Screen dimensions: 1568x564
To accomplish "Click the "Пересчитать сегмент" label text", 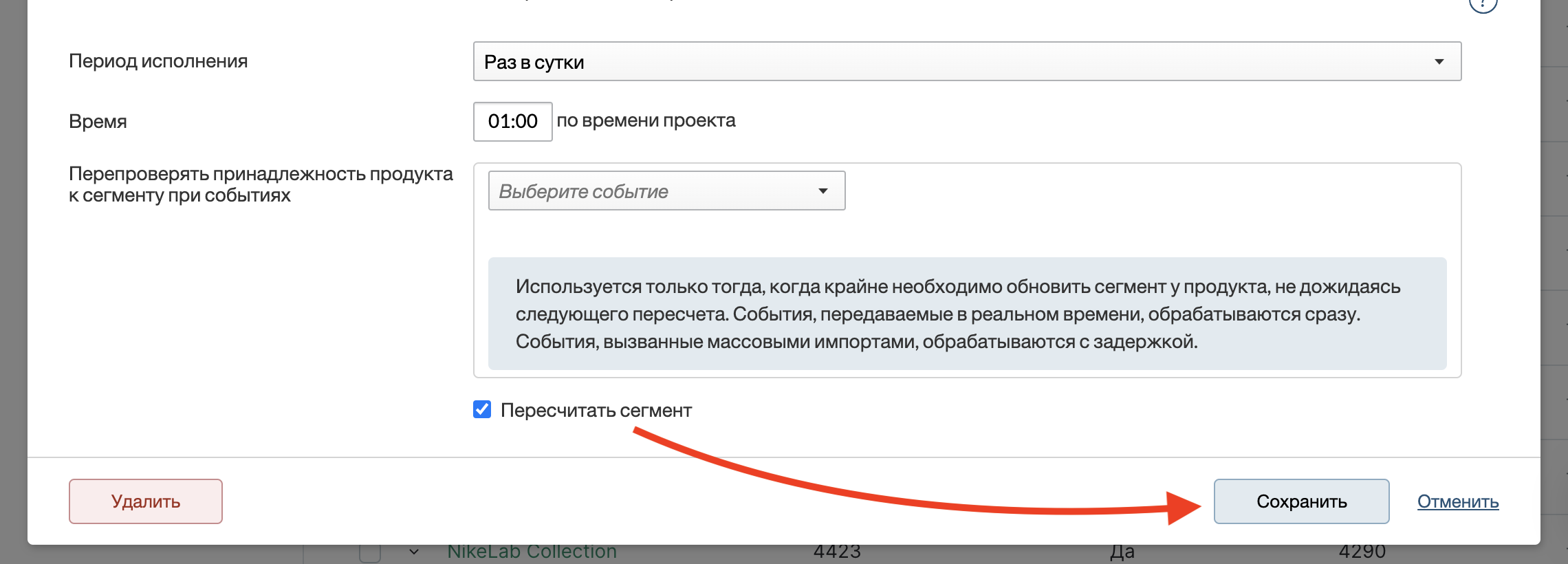I will pos(596,411).
